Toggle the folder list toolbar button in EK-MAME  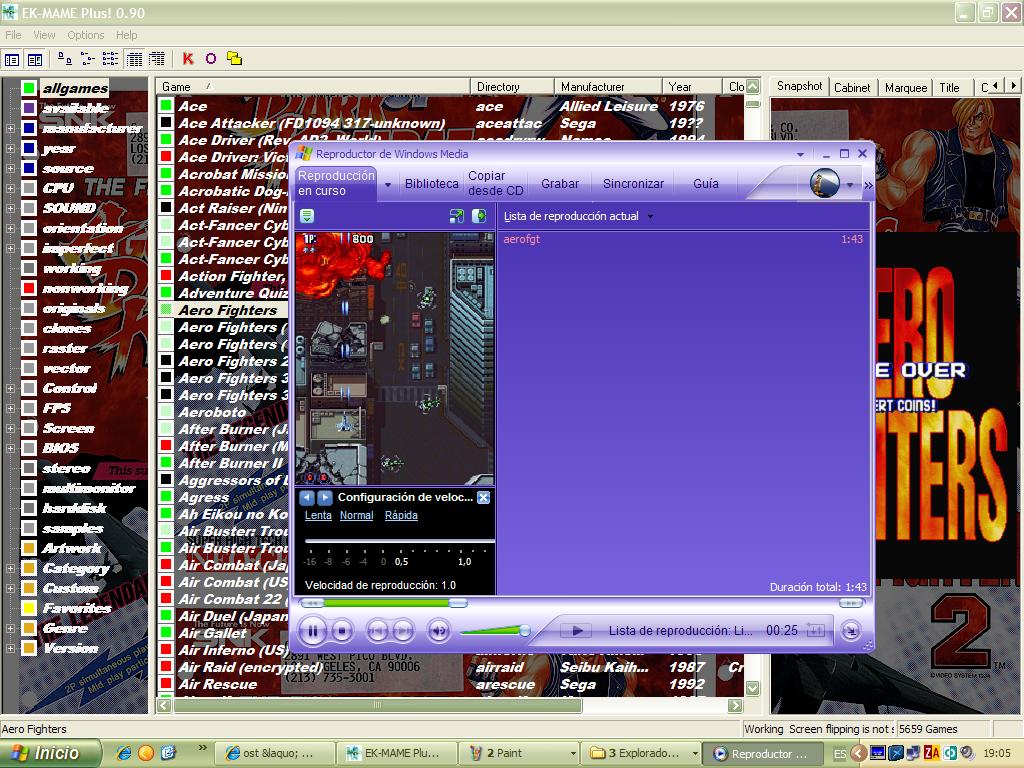[x=12, y=59]
